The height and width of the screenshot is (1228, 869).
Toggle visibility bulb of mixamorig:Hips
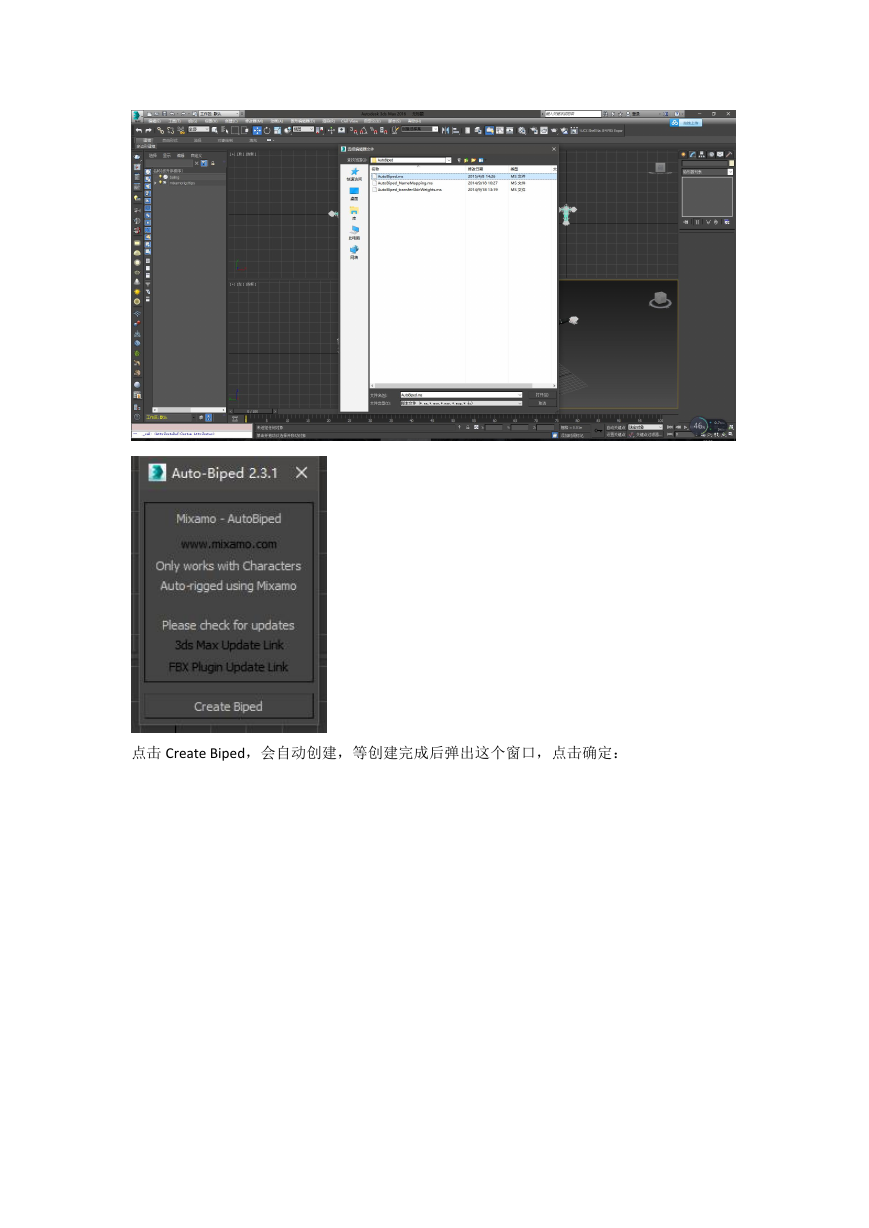click(x=160, y=183)
